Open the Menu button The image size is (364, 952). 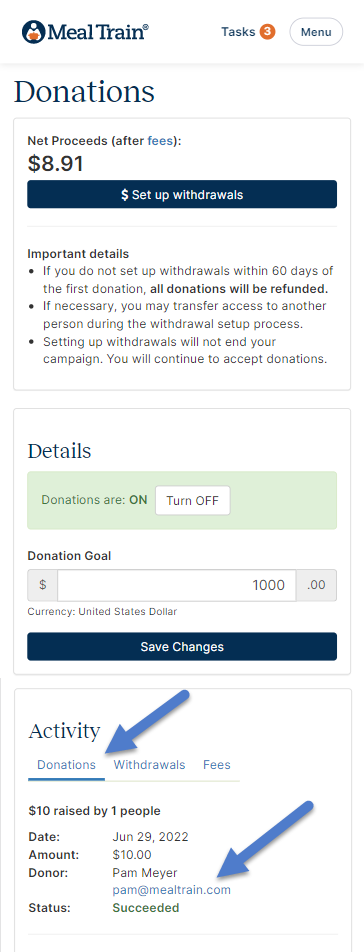pyautogui.click(x=316, y=32)
